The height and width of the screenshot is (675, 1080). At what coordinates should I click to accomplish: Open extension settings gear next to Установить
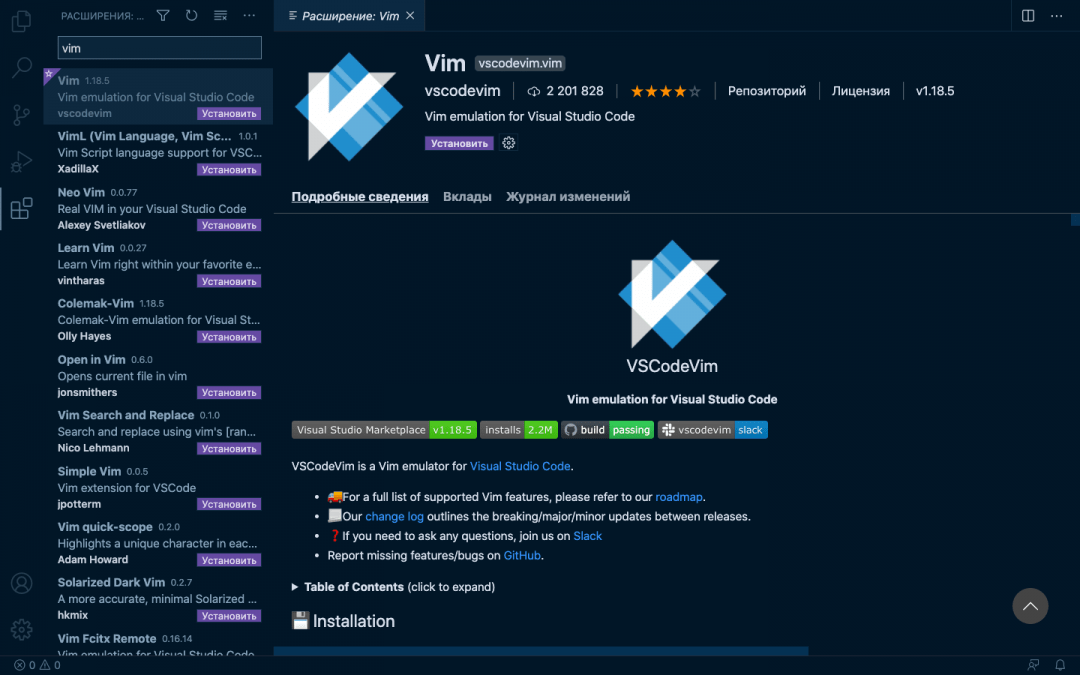pyautogui.click(x=508, y=143)
